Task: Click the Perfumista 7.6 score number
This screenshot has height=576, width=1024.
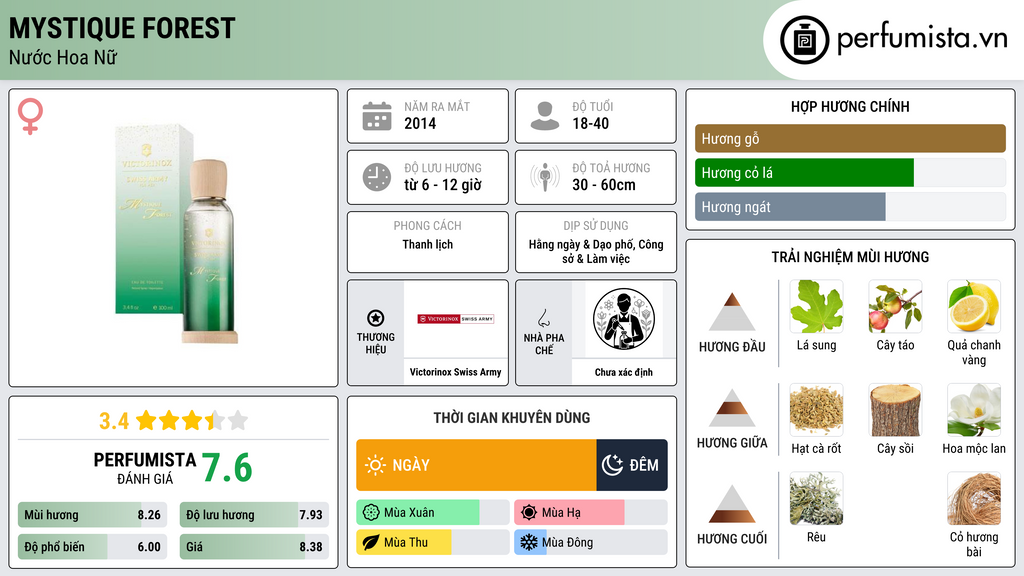Action: 227,468
